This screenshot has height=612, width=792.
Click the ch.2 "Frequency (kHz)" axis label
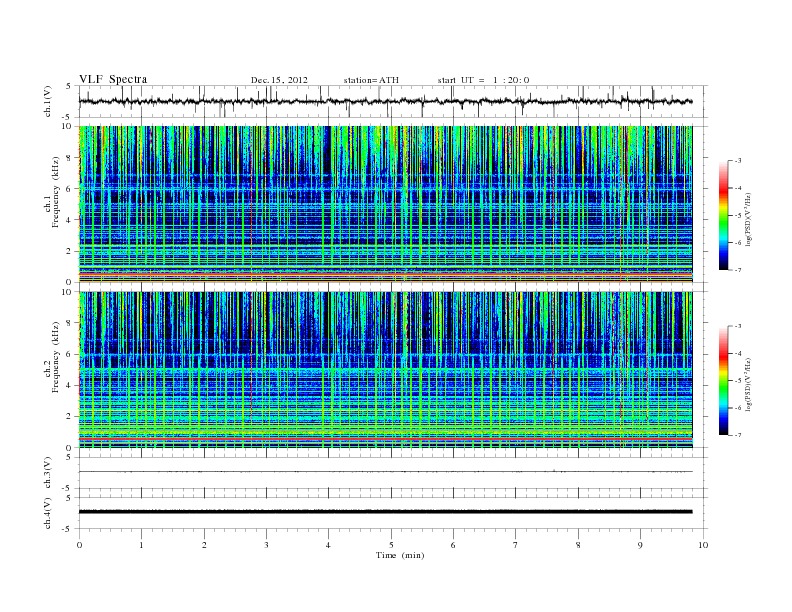(56, 358)
